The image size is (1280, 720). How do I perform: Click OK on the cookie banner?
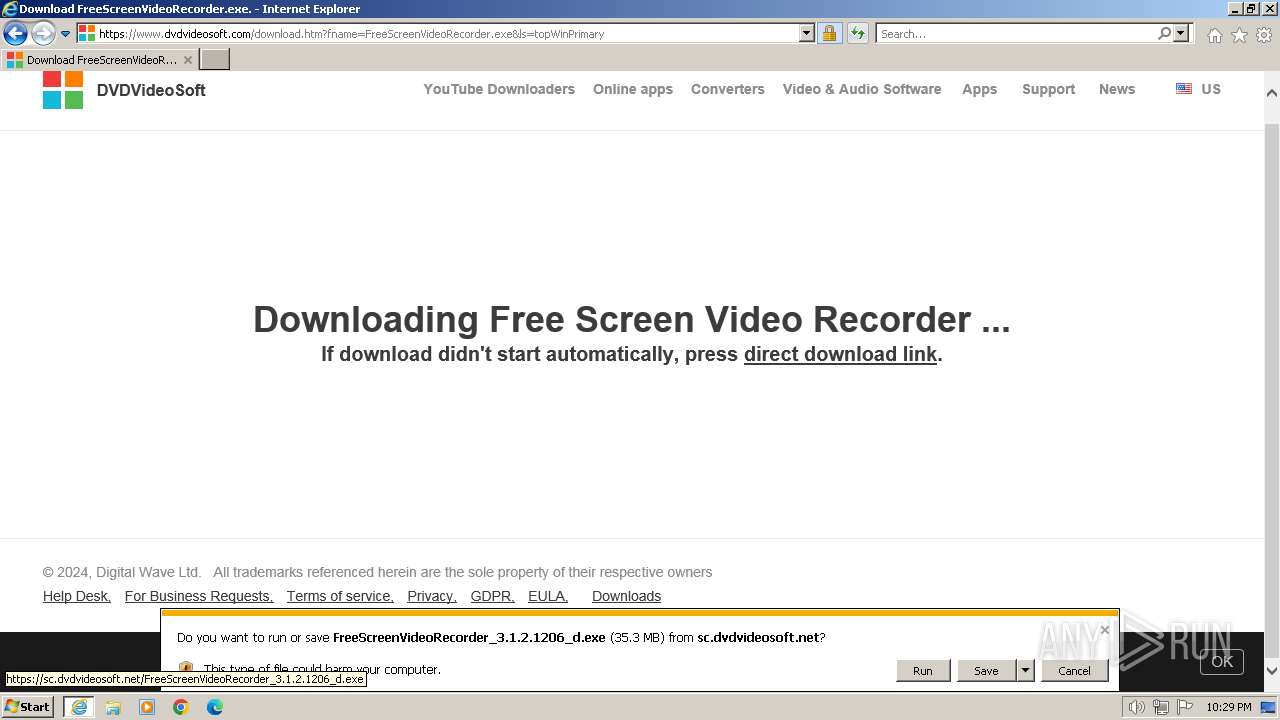point(1222,662)
